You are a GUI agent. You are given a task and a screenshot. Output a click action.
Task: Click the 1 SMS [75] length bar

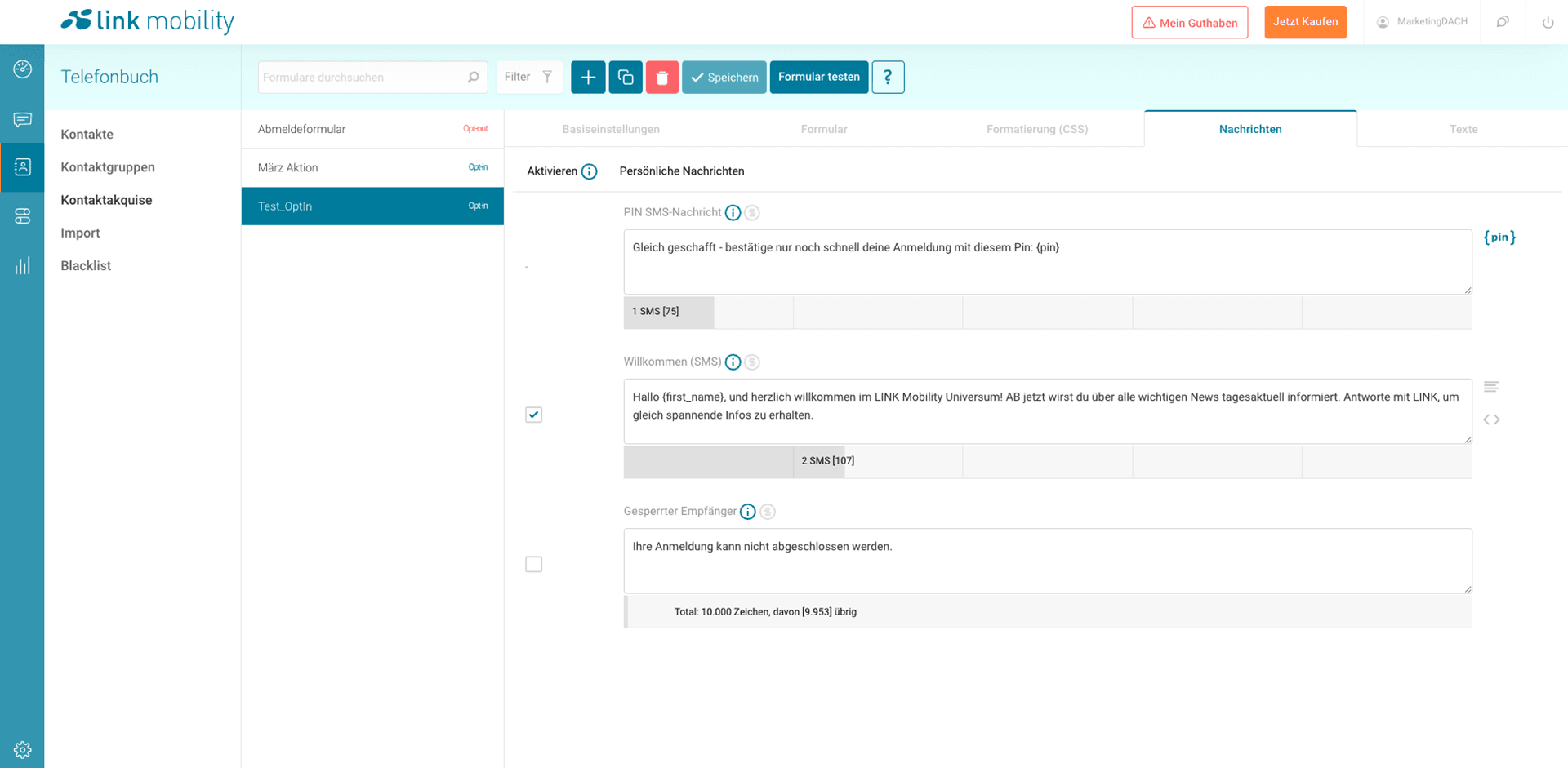pyautogui.click(x=1048, y=313)
